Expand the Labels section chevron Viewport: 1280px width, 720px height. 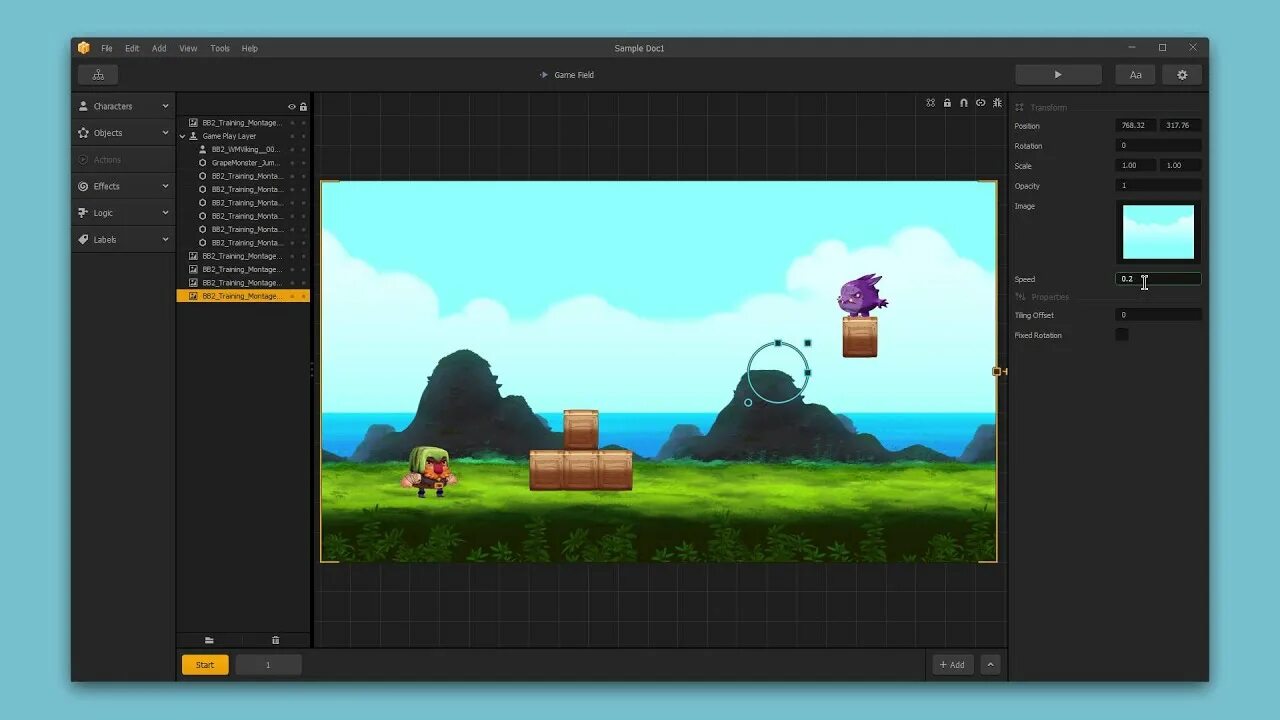165,240
